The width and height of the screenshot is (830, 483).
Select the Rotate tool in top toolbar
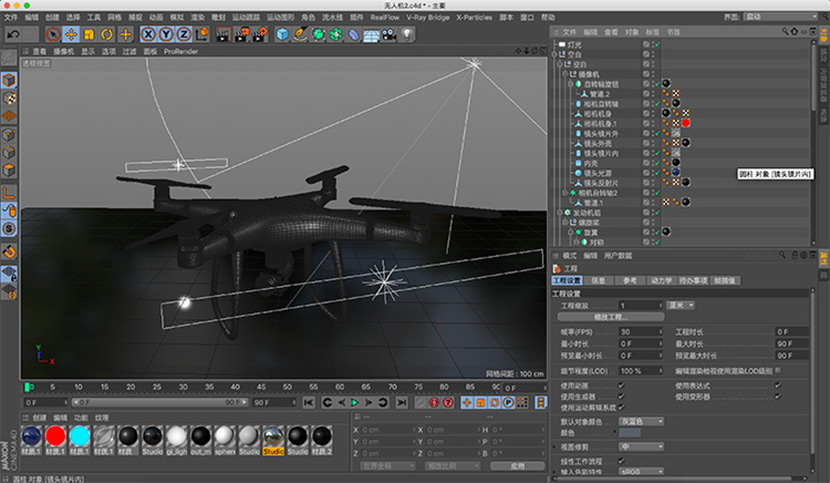(x=107, y=34)
